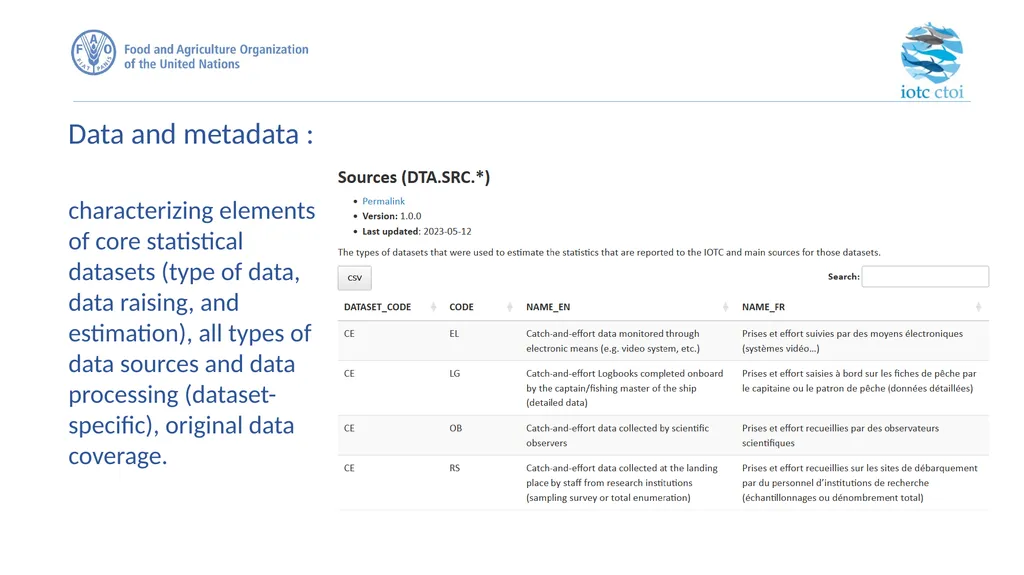Sort by the NAME_EN column header
1024x575 pixels.
(x=548, y=307)
